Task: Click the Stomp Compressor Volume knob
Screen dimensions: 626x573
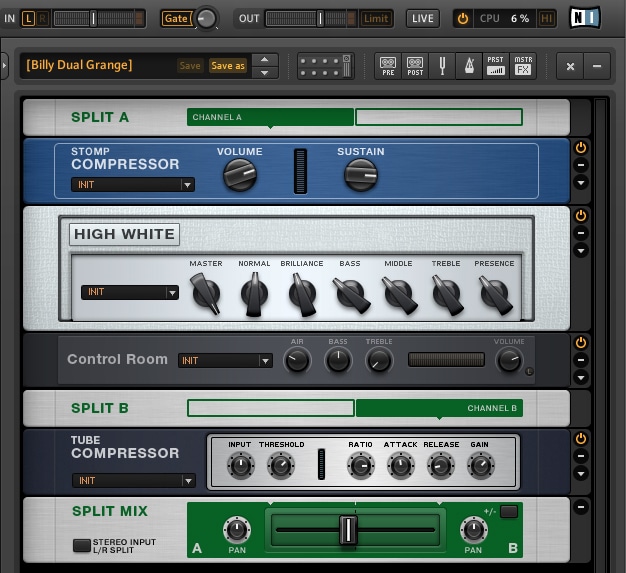Action: coord(240,175)
